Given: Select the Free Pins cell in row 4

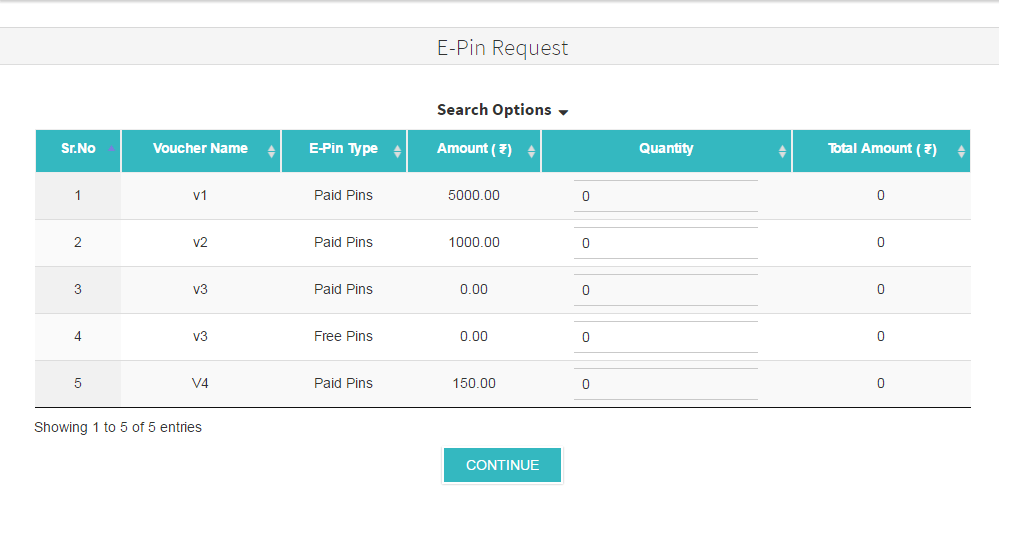Looking at the screenshot, I should 343,337.
